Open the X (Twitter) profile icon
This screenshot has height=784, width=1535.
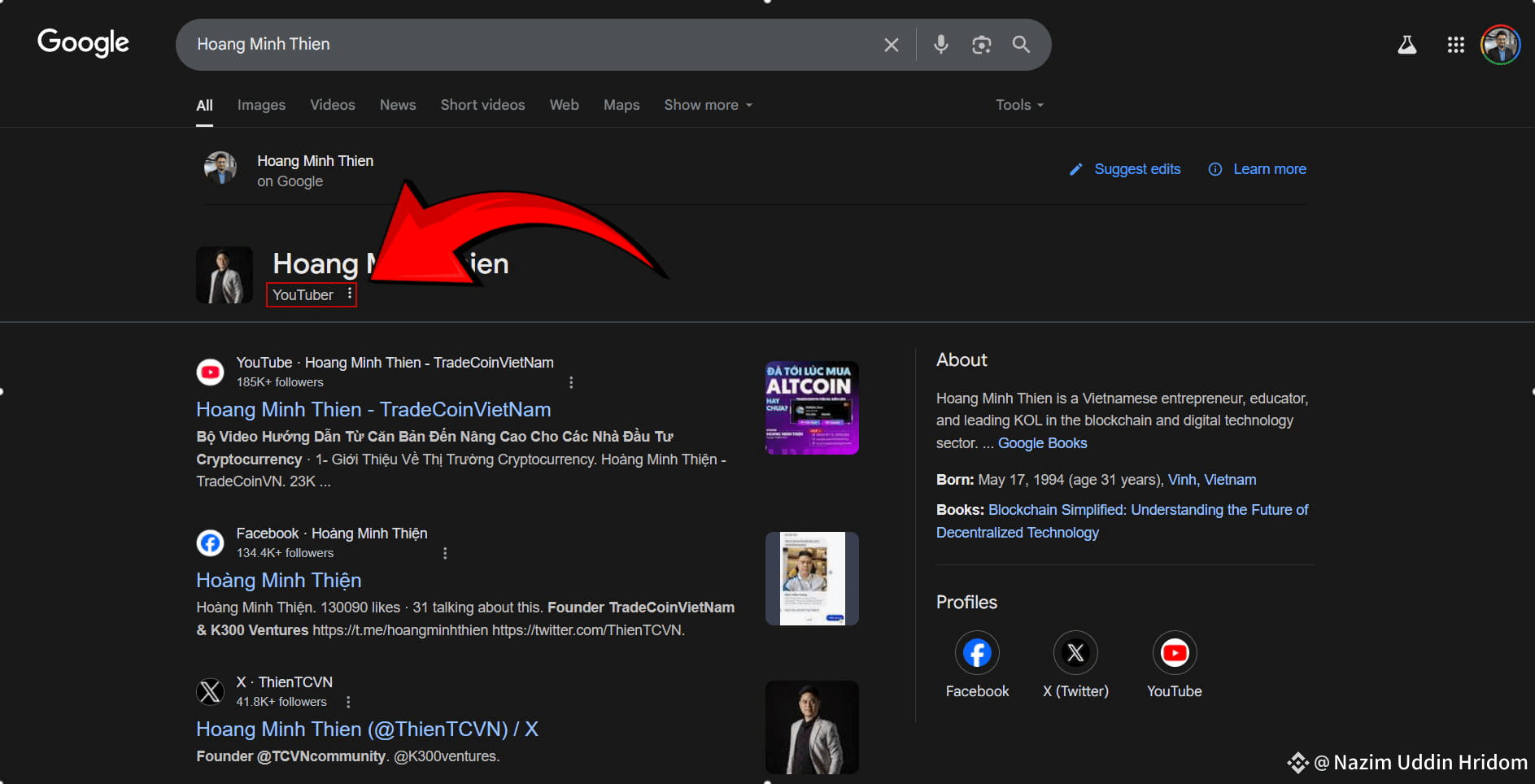pos(1075,653)
